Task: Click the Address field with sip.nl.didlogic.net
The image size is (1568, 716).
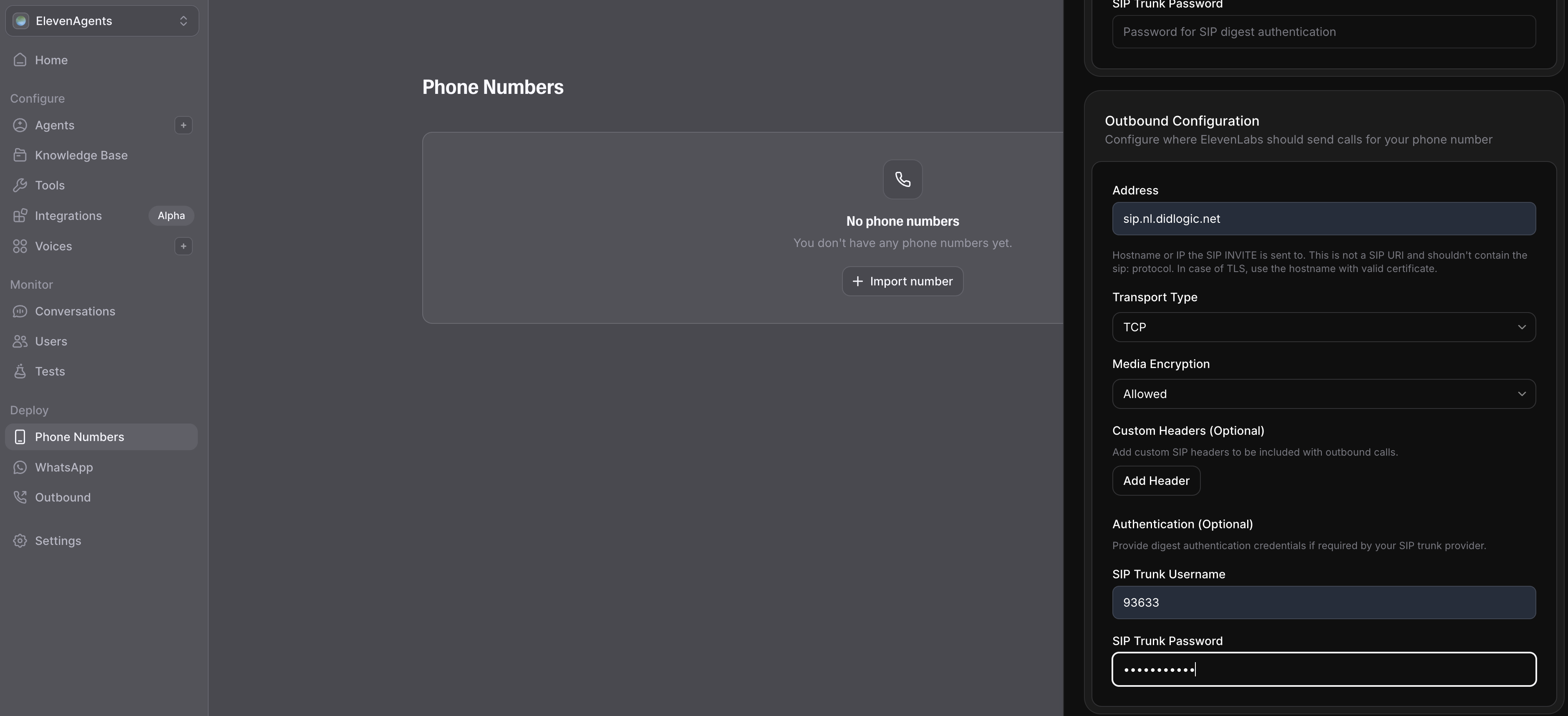Action: pos(1323,219)
